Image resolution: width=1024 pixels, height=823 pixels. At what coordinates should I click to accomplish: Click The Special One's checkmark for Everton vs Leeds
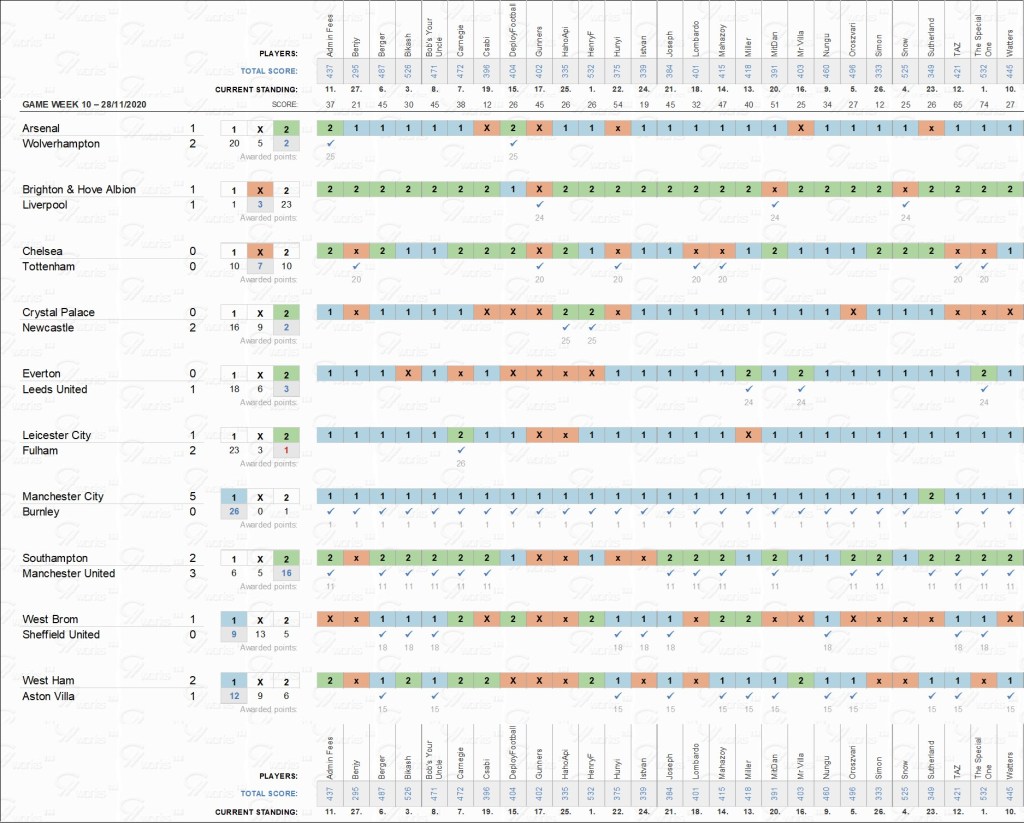984,389
